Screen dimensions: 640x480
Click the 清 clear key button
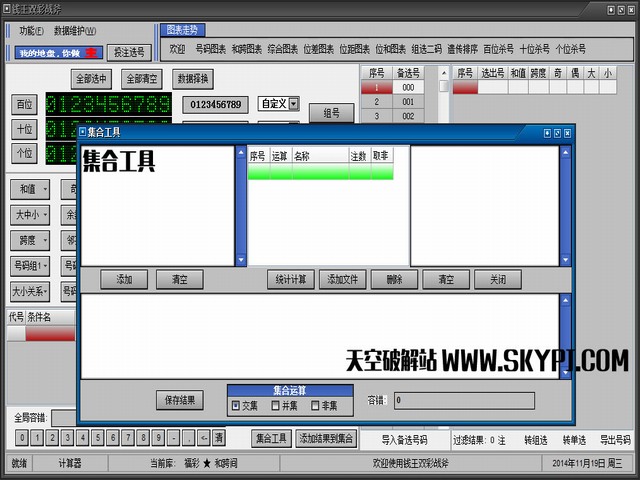click(218, 437)
